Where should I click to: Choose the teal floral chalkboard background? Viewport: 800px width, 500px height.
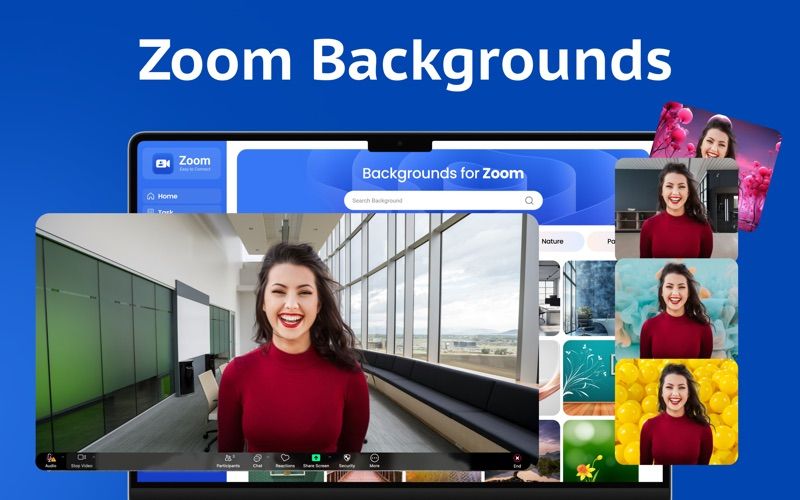589,378
